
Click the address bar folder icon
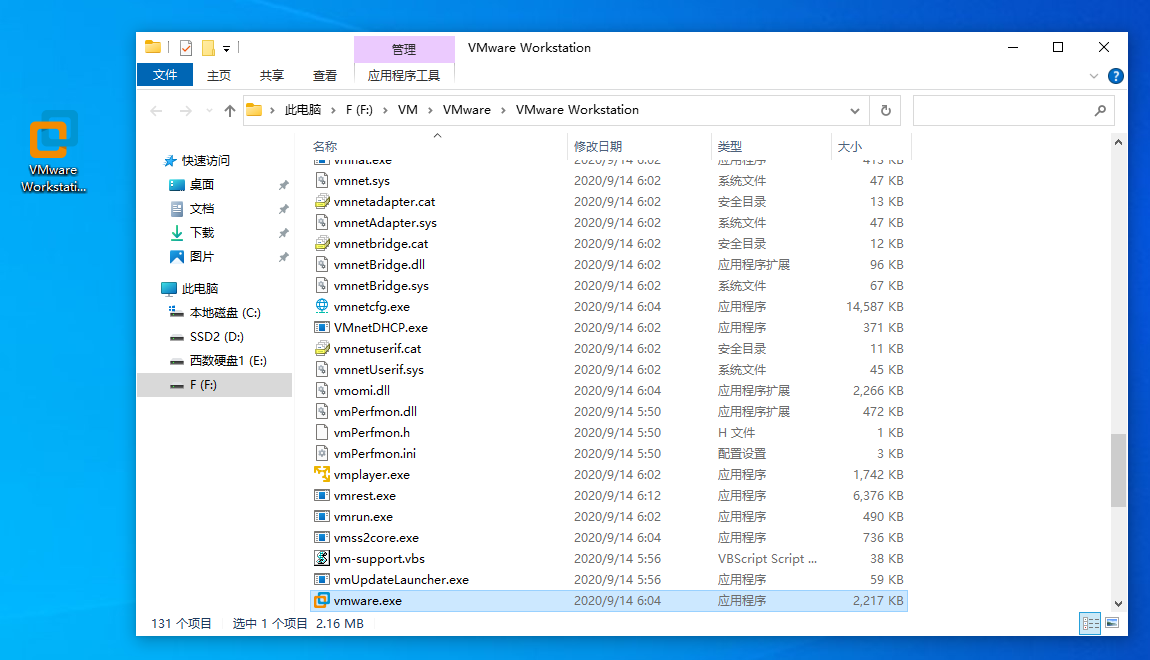254,110
